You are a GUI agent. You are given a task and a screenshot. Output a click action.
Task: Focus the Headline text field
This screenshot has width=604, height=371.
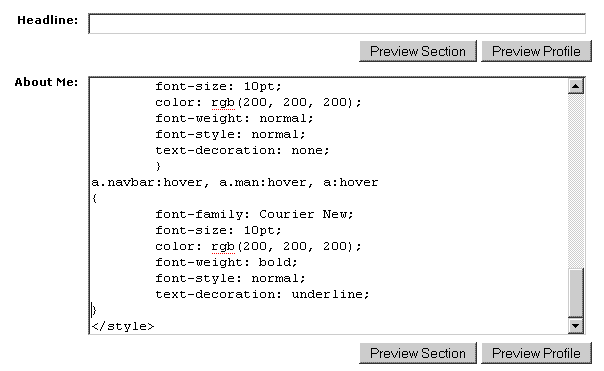pos(337,24)
